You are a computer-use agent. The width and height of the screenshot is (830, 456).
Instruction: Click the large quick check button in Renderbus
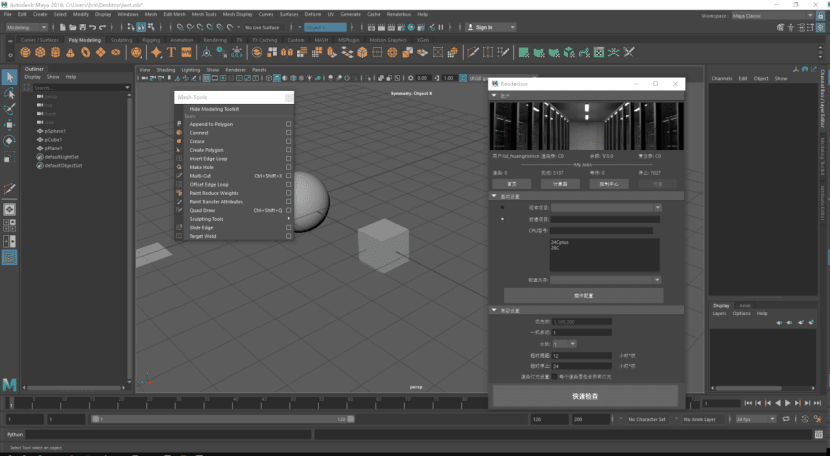pyautogui.click(x=586, y=396)
